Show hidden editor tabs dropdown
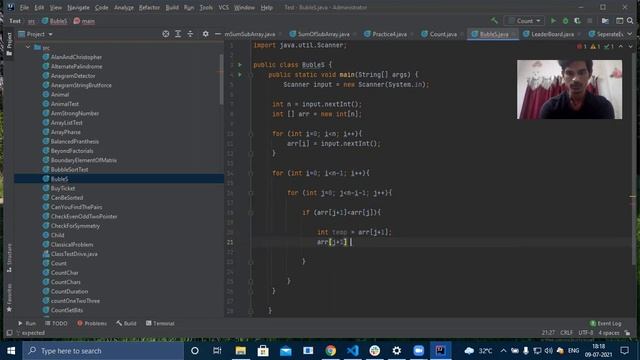Image resolution: width=640 pixels, height=360 pixels. (630, 34)
